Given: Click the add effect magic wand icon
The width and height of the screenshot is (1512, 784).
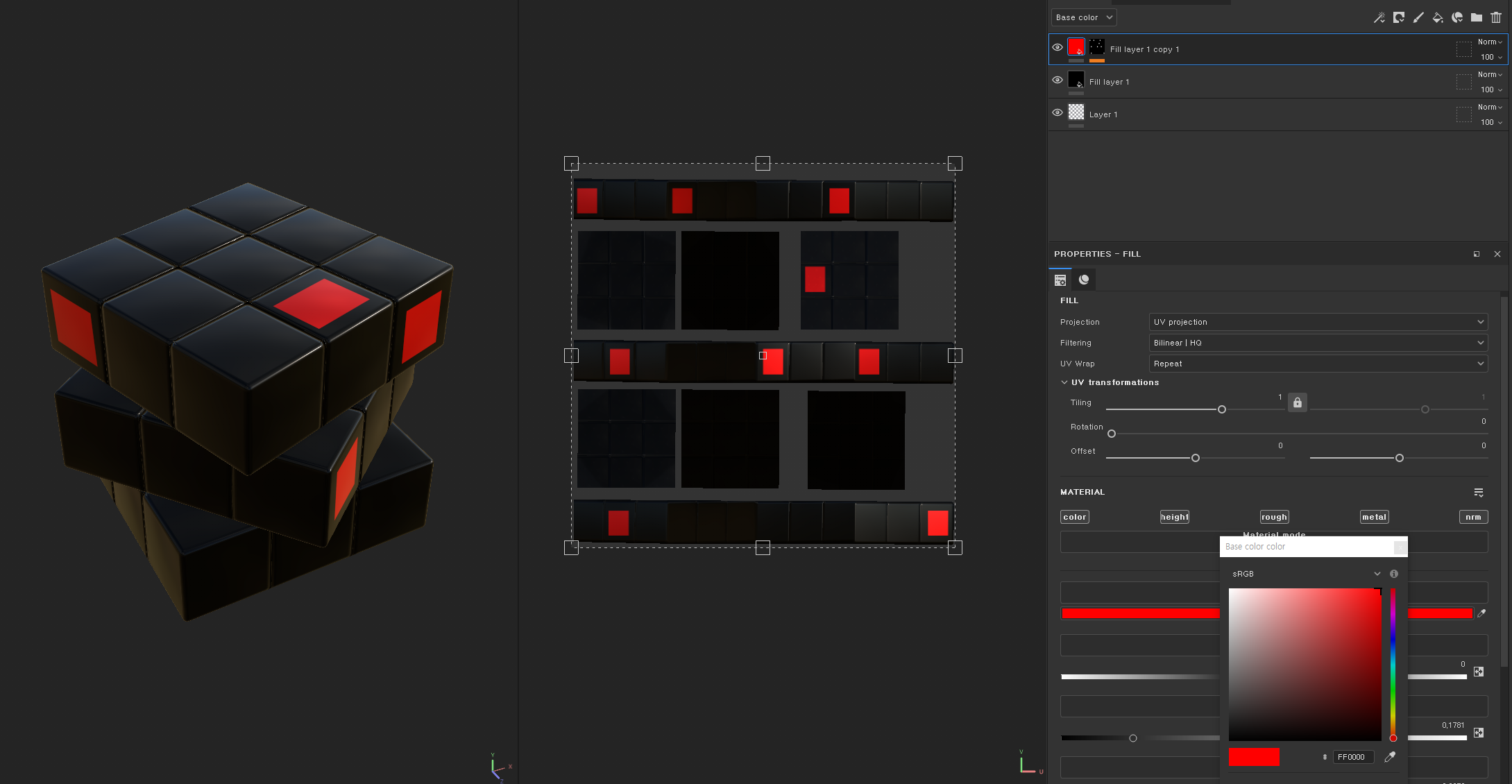Looking at the screenshot, I should (x=1379, y=18).
